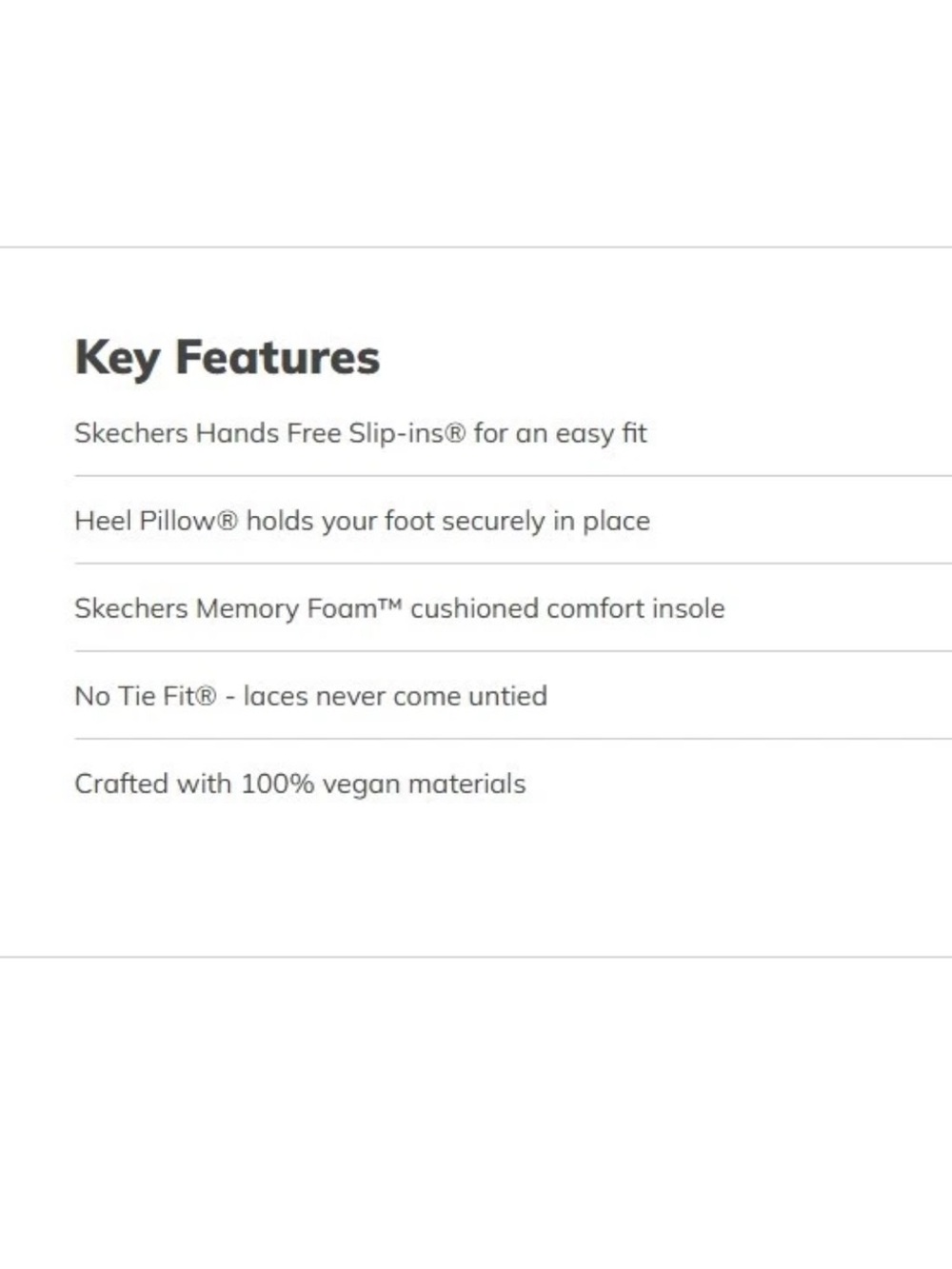Screen dimensions: 952x1269
Task: Select the No Tie Fit text
Action: [134, 696]
